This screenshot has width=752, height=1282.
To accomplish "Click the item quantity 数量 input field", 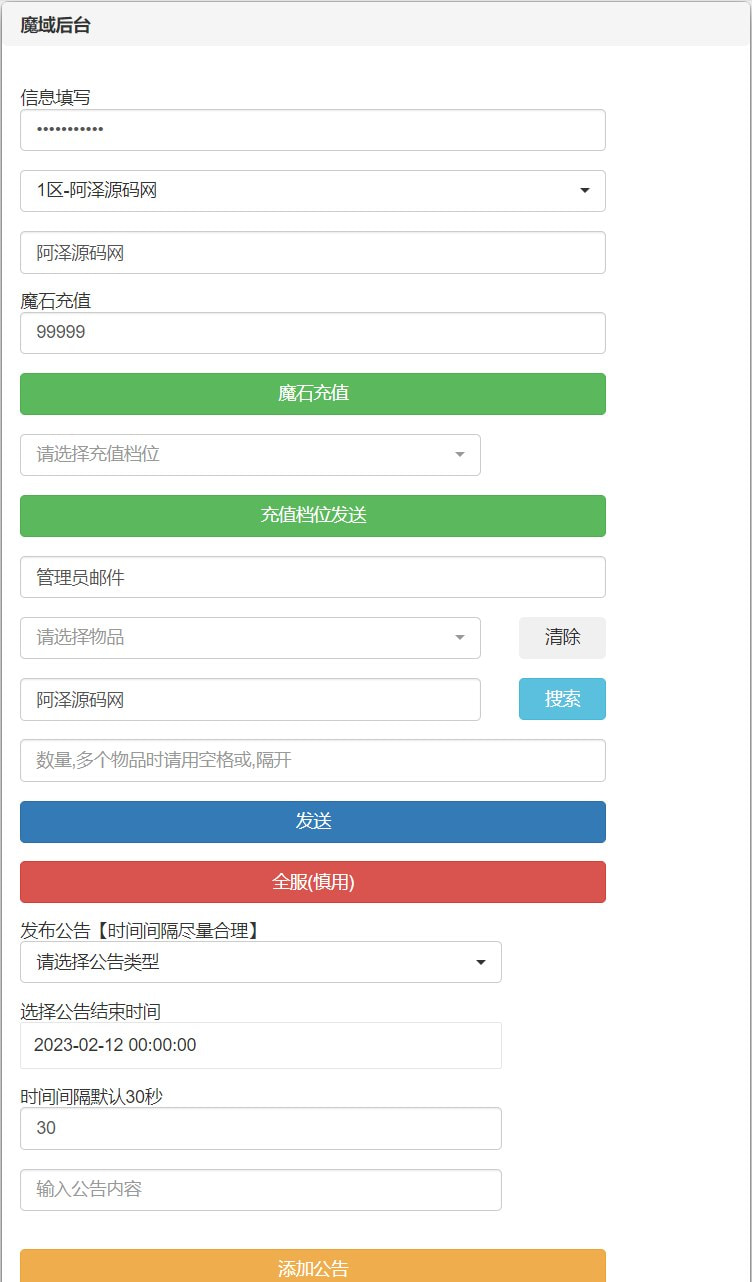I will pyautogui.click(x=312, y=761).
